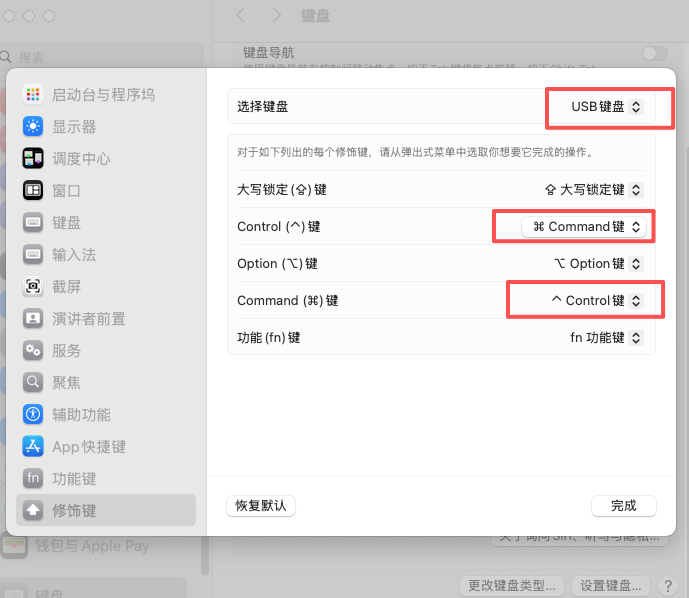
Task: Select the 聚焦 Spotlight icon
Action: pyautogui.click(x=33, y=383)
